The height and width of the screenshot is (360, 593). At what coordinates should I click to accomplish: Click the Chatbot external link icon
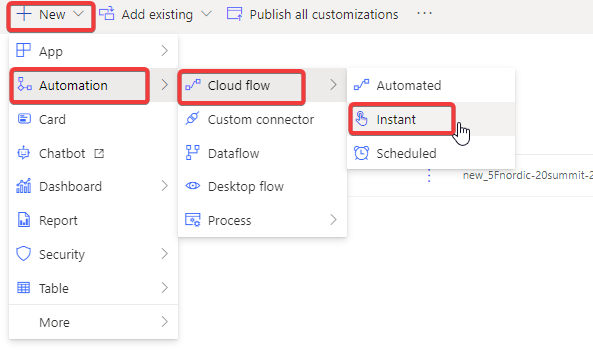99,154
